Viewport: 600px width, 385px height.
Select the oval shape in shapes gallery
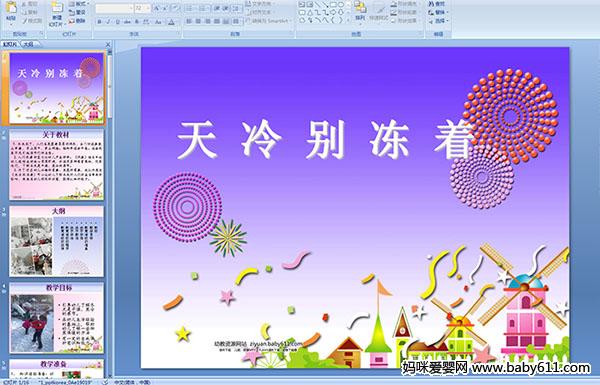pos(342,4)
